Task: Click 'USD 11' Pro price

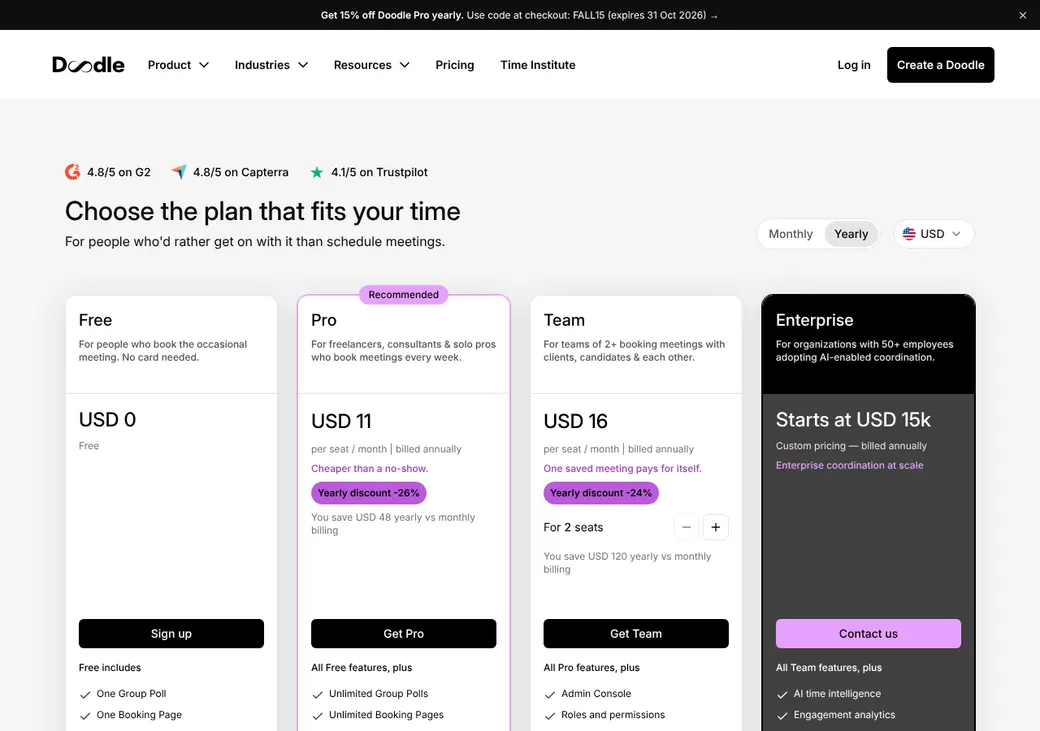Action: [x=341, y=421]
